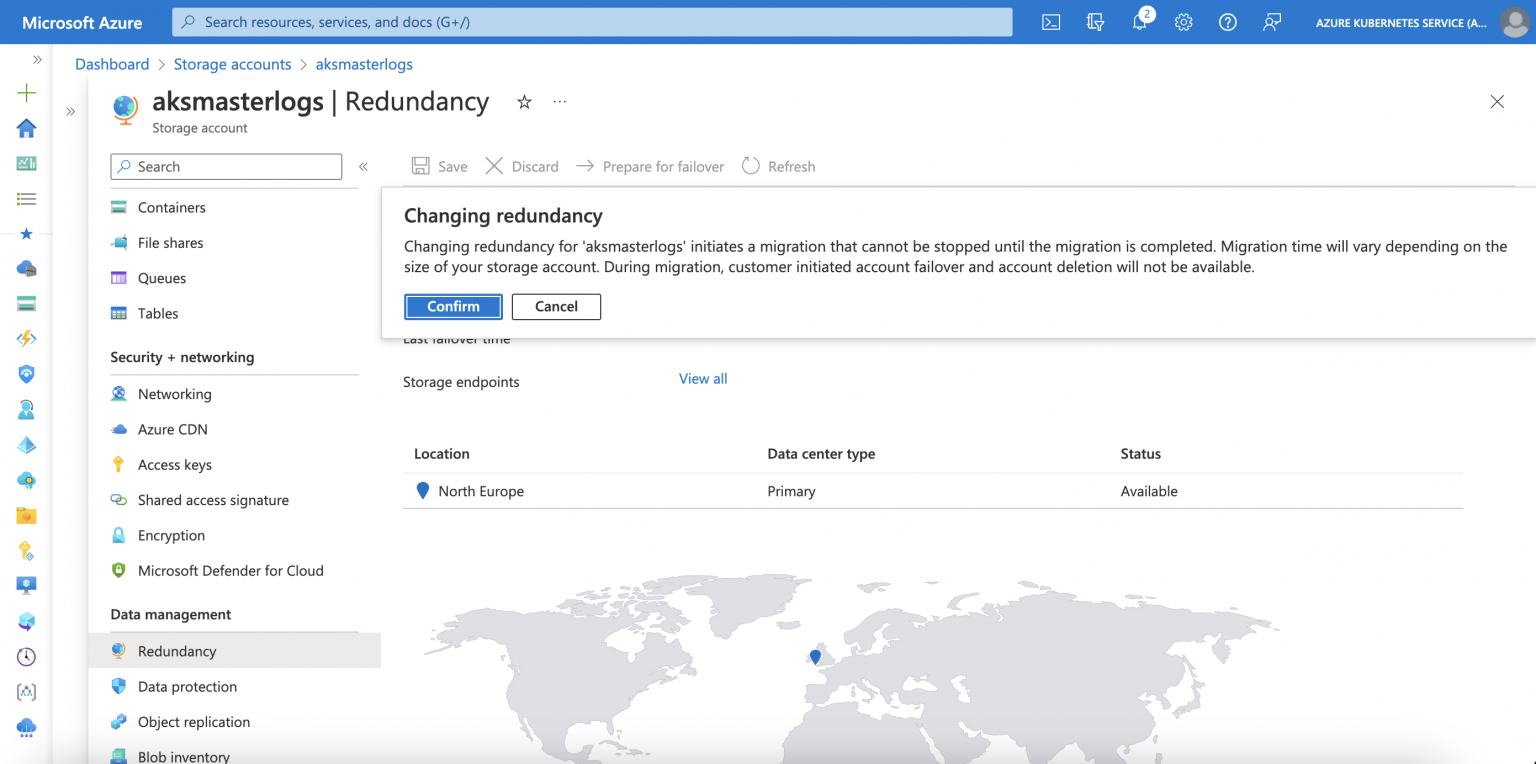Open the Notifications bell with 2 alerts
1536x764 pixels.
coord(1139,21)
